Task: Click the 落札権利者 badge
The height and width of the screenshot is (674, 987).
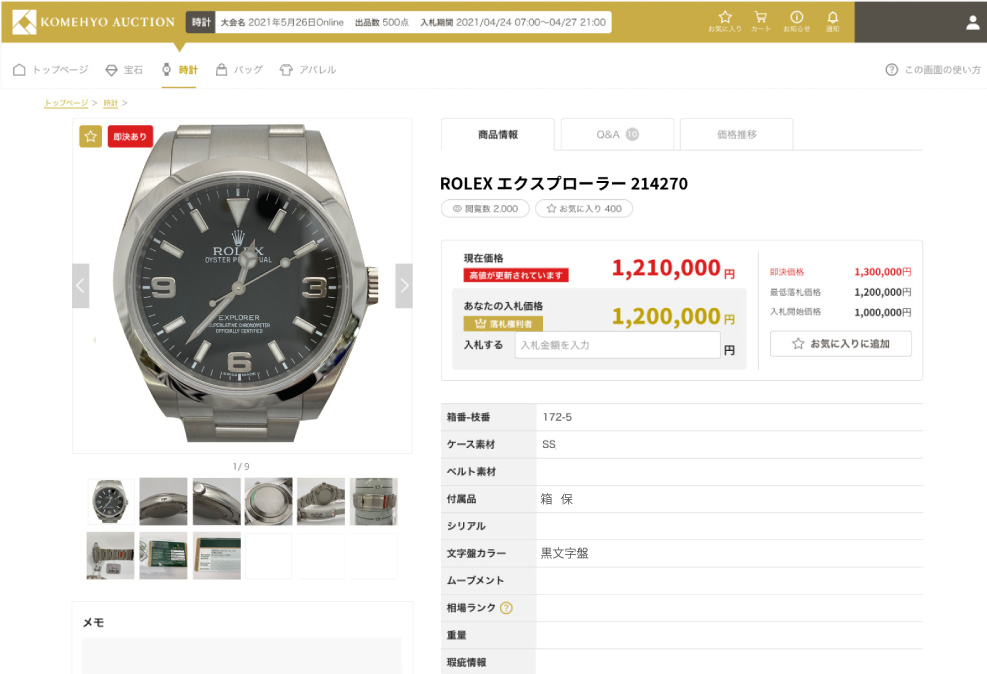Action: click(x=503, y=324)
